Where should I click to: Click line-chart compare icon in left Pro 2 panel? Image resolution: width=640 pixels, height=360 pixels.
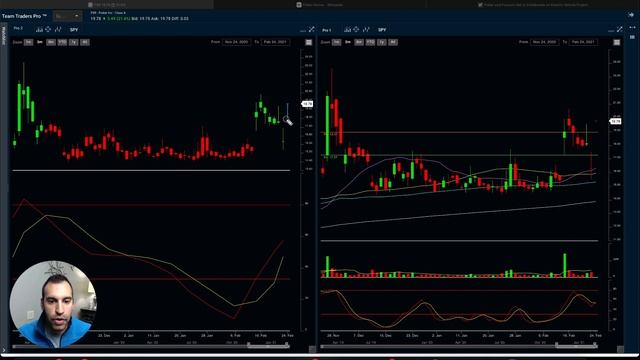[58, 29]
